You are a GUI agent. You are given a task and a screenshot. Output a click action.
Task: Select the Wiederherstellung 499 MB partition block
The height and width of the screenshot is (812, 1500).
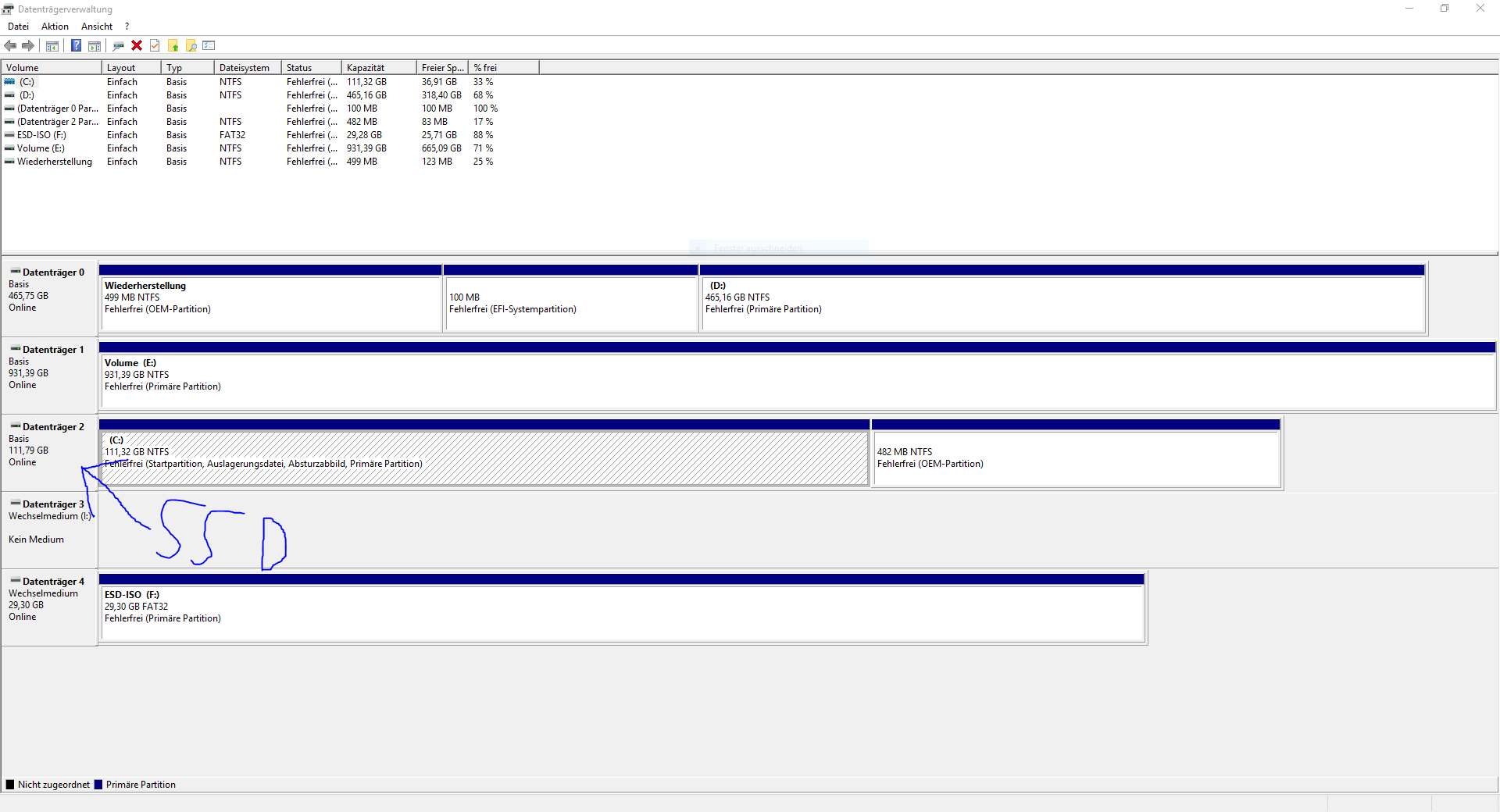270,298
